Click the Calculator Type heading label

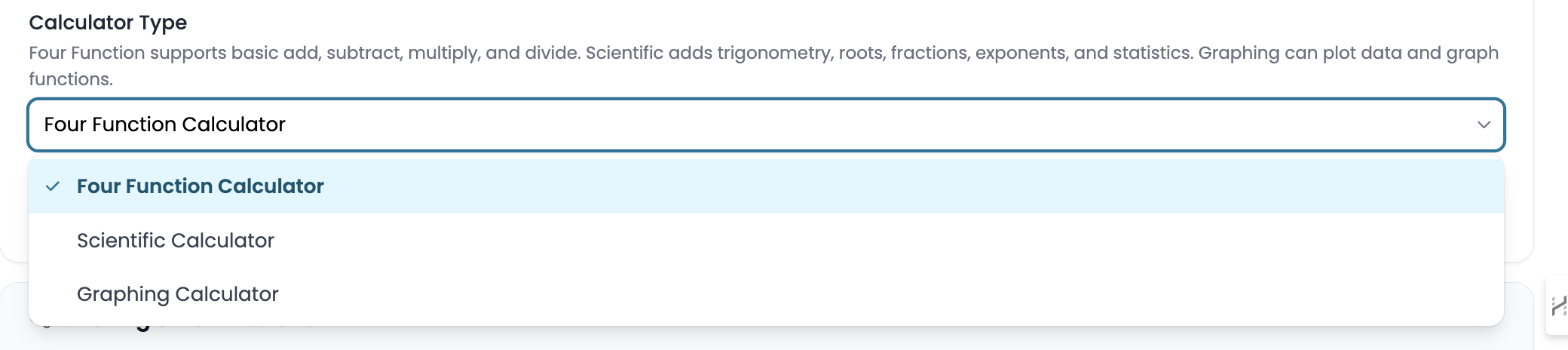click(108, 23)
